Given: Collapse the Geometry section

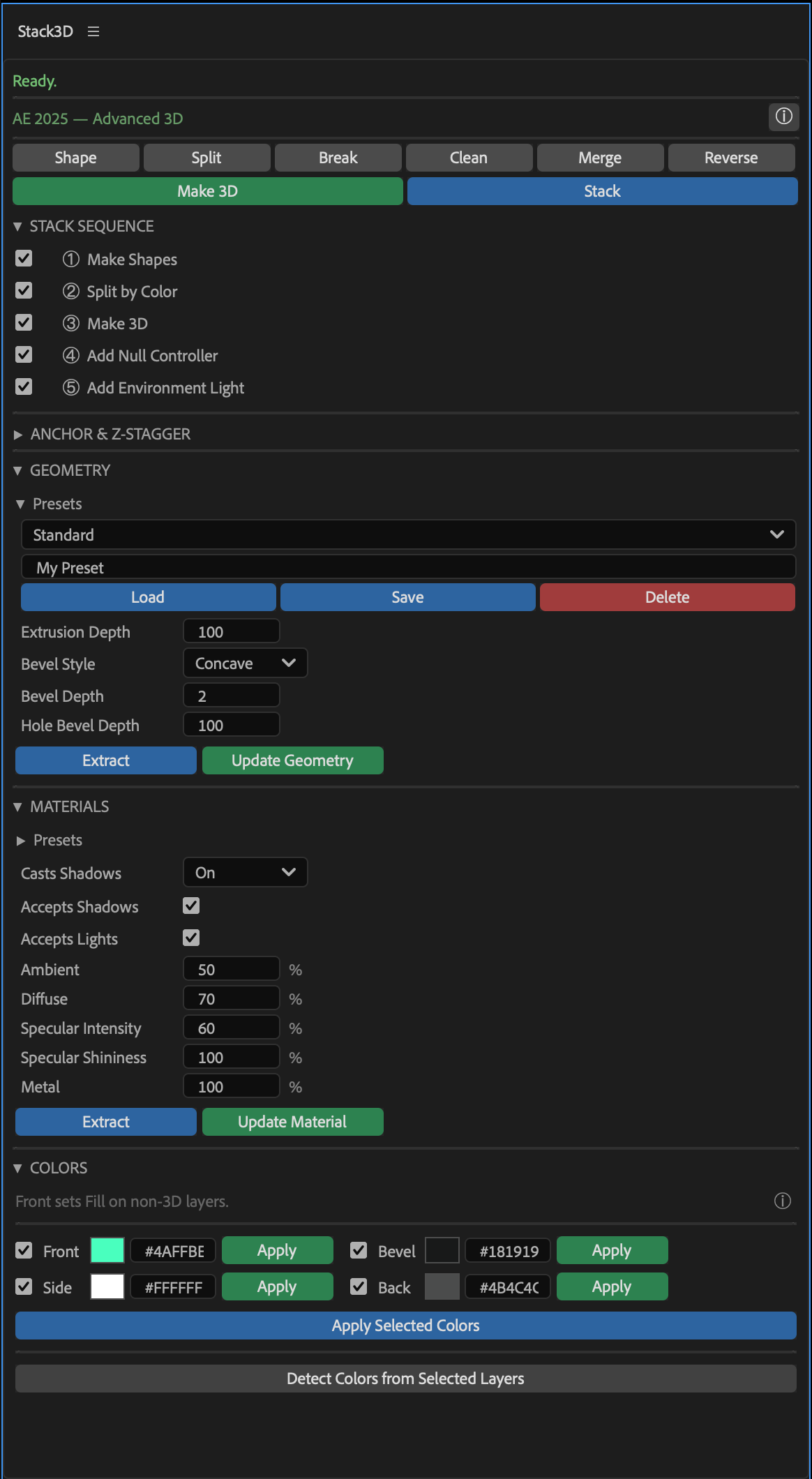Looking at the screenshot, I should pos(17,471).
